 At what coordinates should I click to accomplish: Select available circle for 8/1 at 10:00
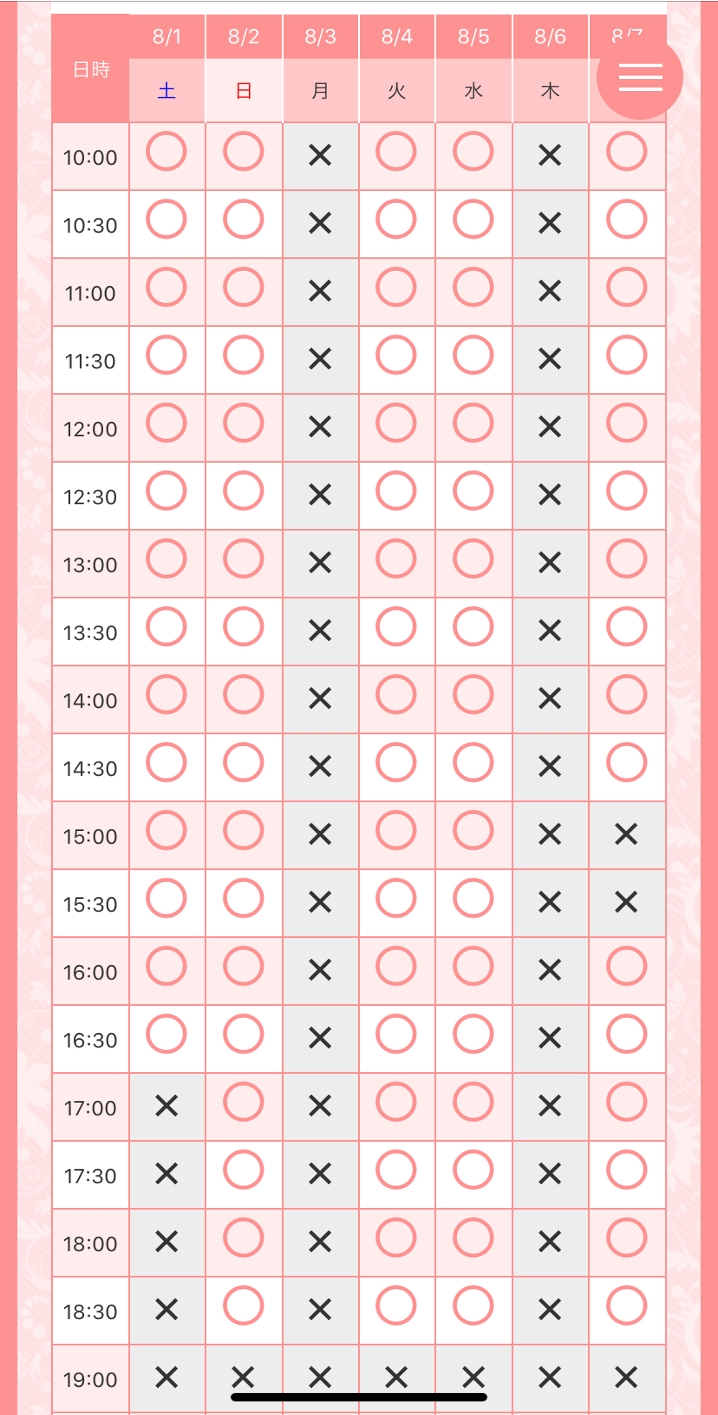coord(167,152)
